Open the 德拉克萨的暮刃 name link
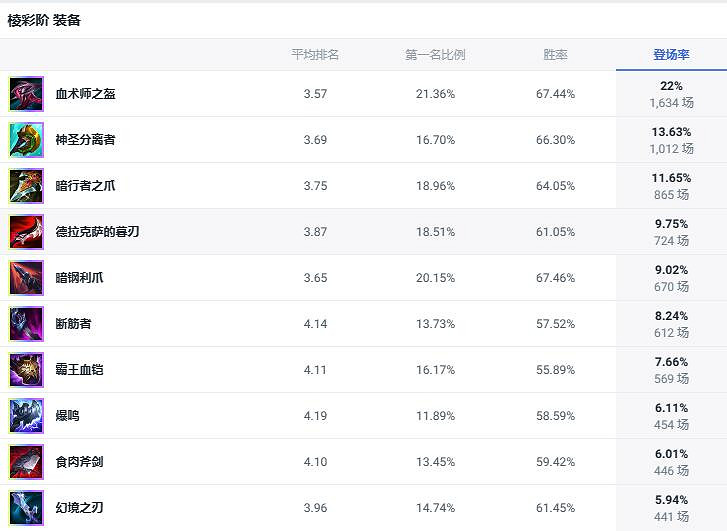 (x=98, y=232)
